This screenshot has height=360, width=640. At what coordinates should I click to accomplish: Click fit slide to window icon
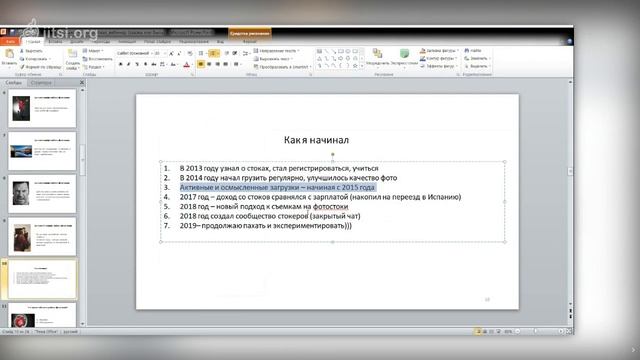pos(568,331)
